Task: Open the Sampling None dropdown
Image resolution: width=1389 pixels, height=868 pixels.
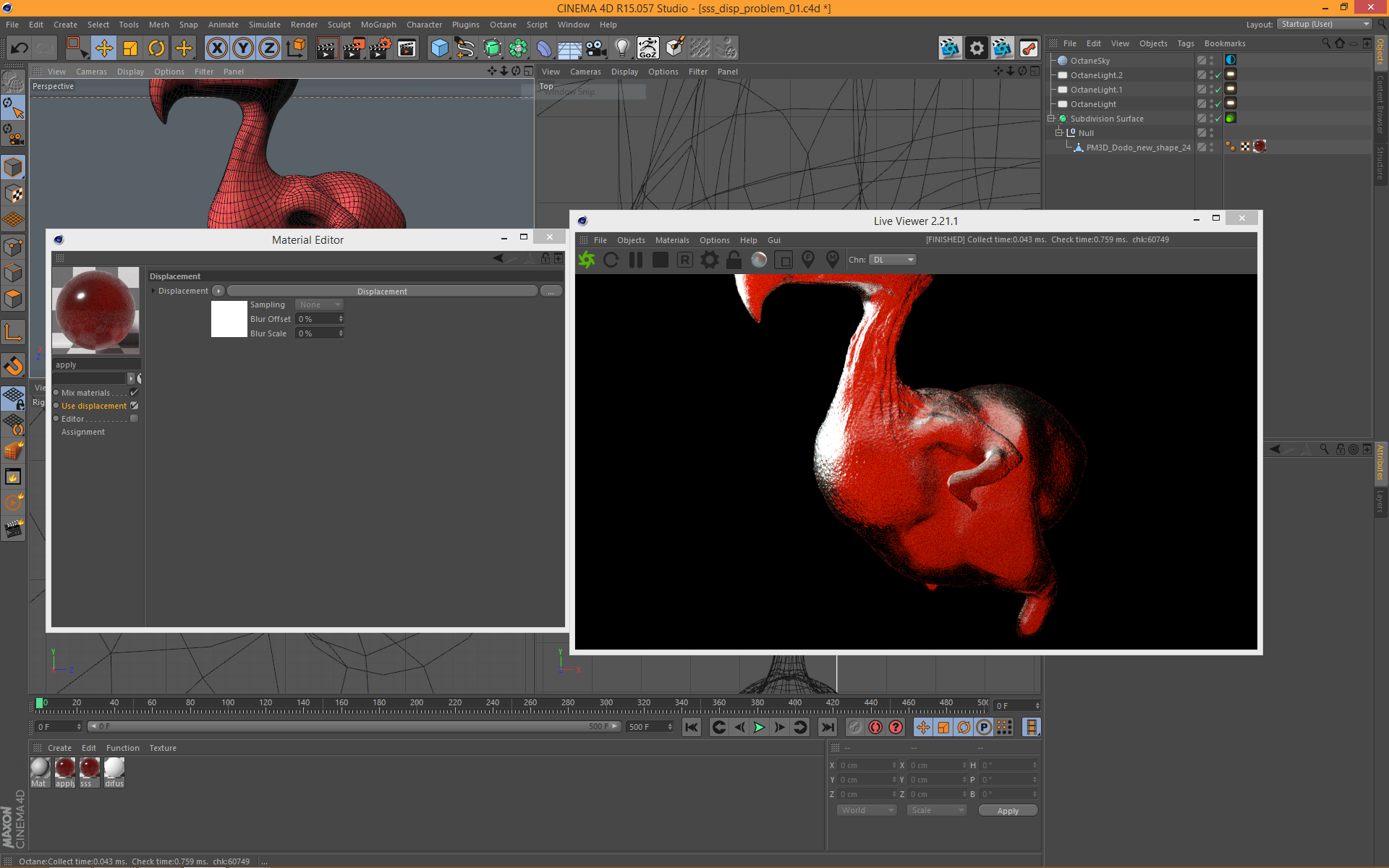Action: [319, 305]
